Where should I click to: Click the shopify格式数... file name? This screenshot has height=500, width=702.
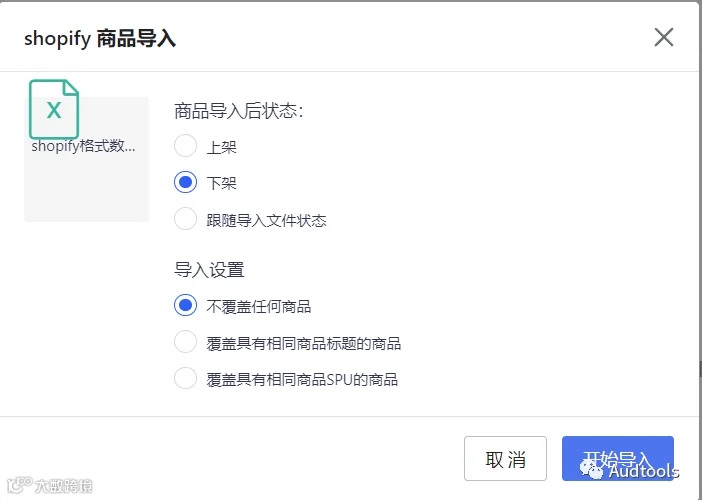point(83,146)
